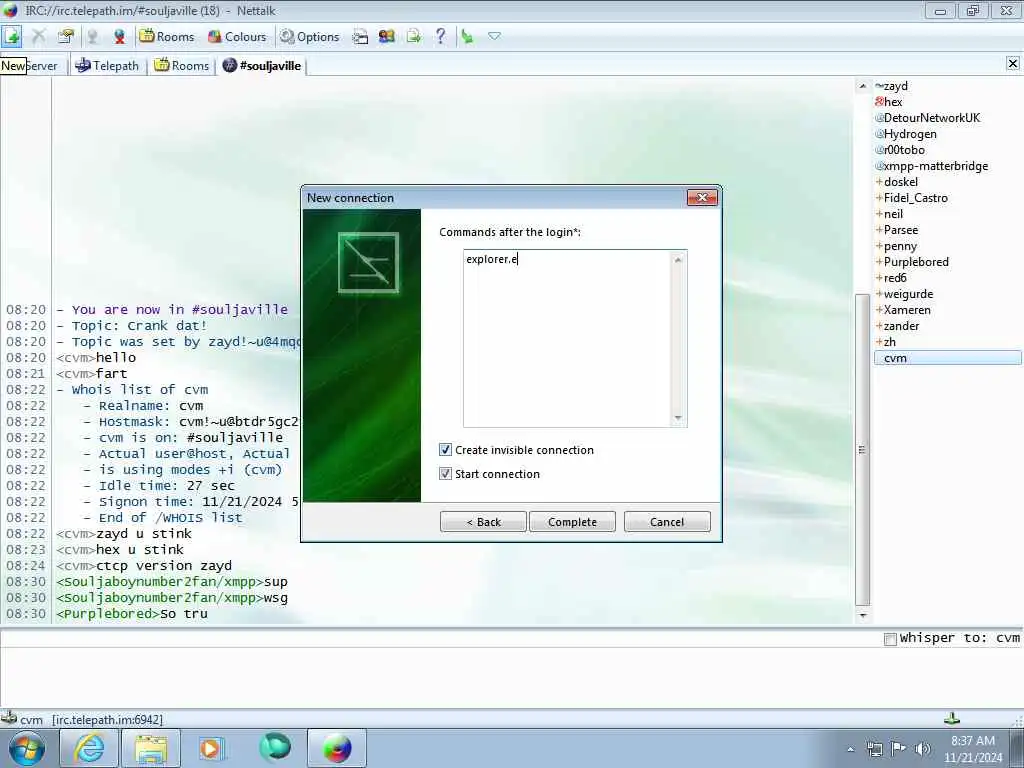Click the users/contacts toolbar icon
Screen dimensions: 1024x768
[x=387, y=37]
